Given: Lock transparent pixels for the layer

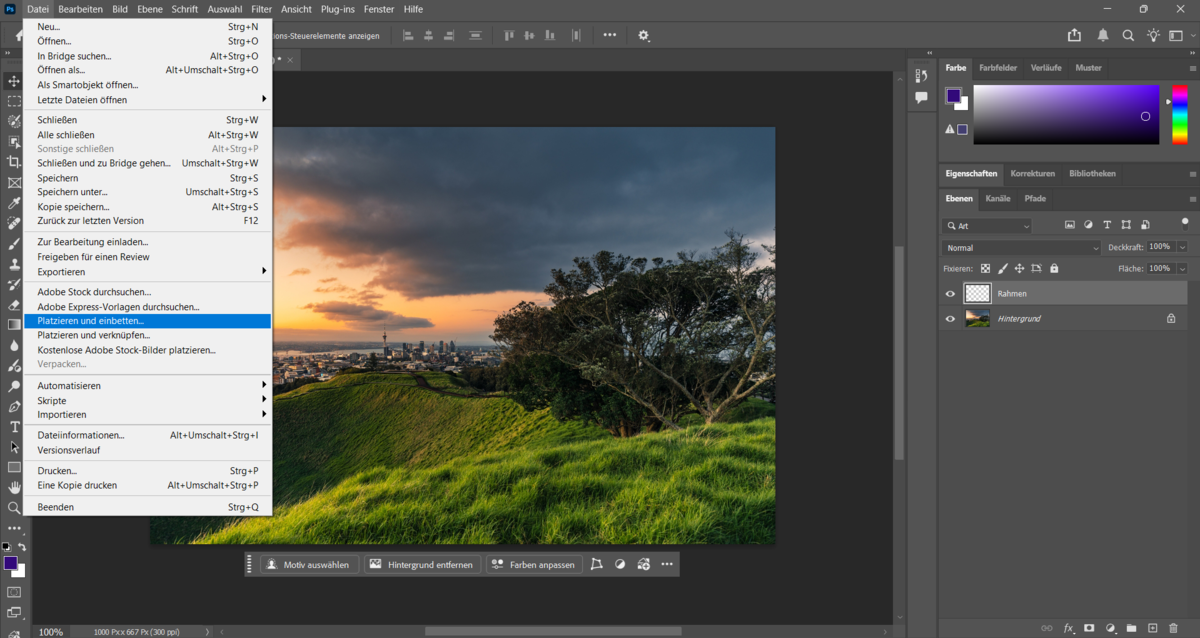Looking at the screenshot, I should point(984,268).
